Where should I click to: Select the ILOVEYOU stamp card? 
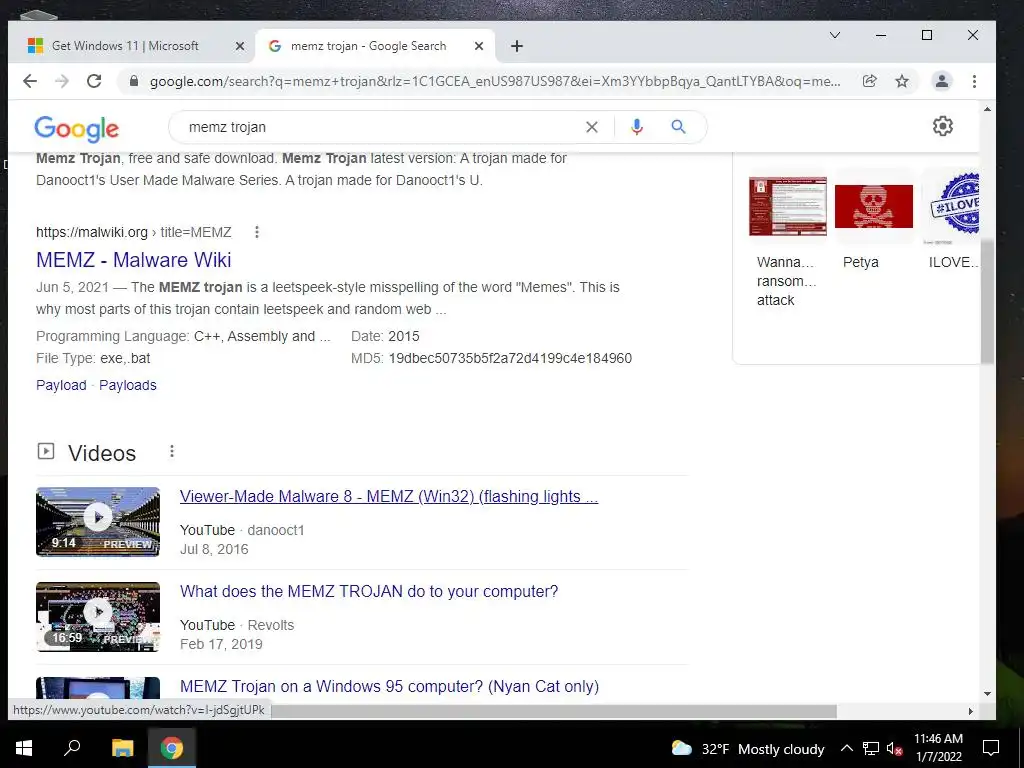click(952, 219)
